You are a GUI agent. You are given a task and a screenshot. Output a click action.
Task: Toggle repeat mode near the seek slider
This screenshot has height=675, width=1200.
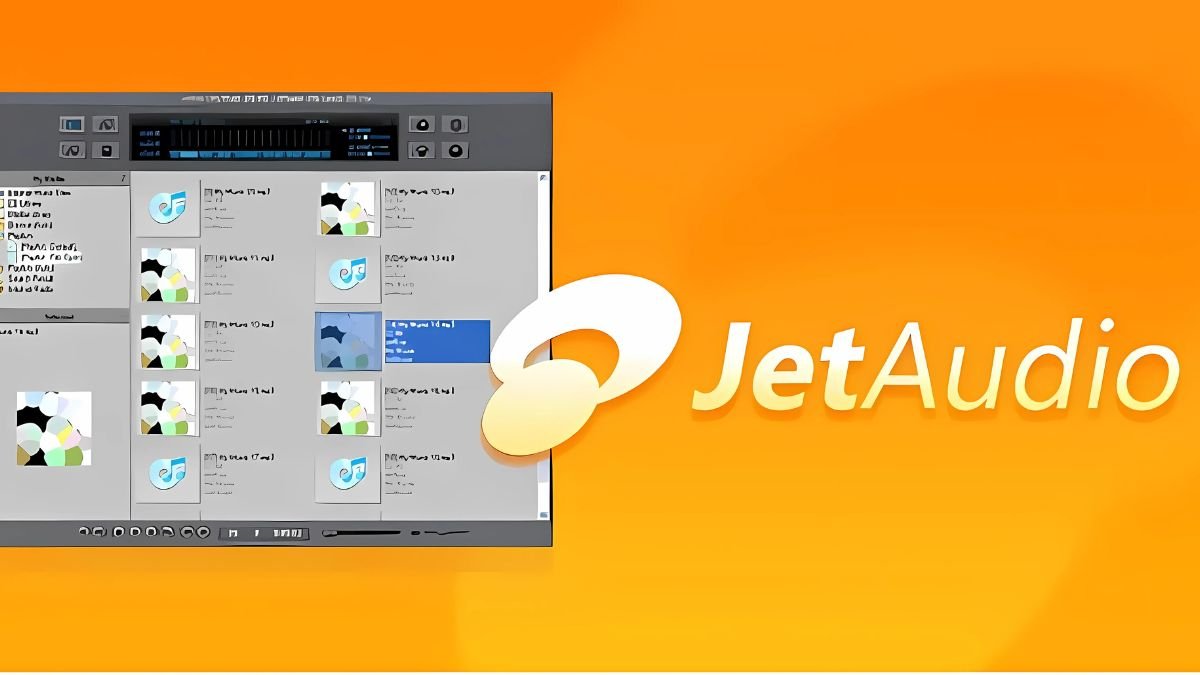[202, 533]
